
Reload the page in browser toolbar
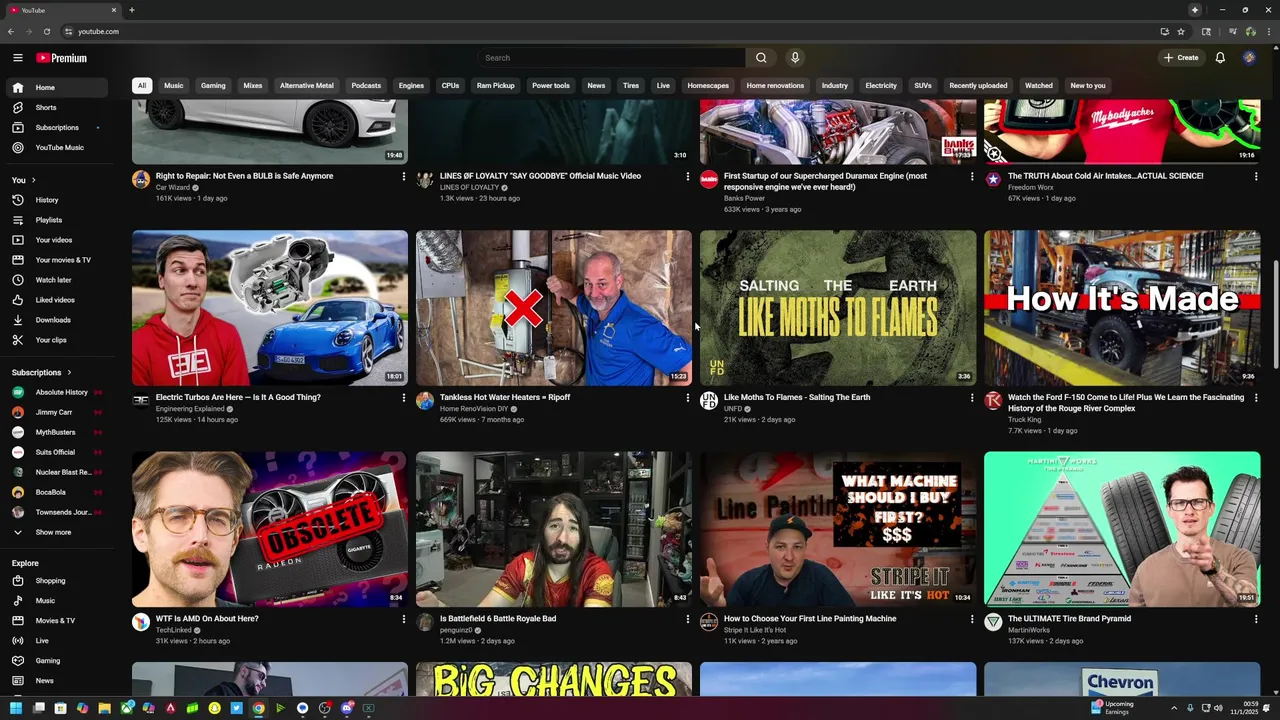coord(47,31)
